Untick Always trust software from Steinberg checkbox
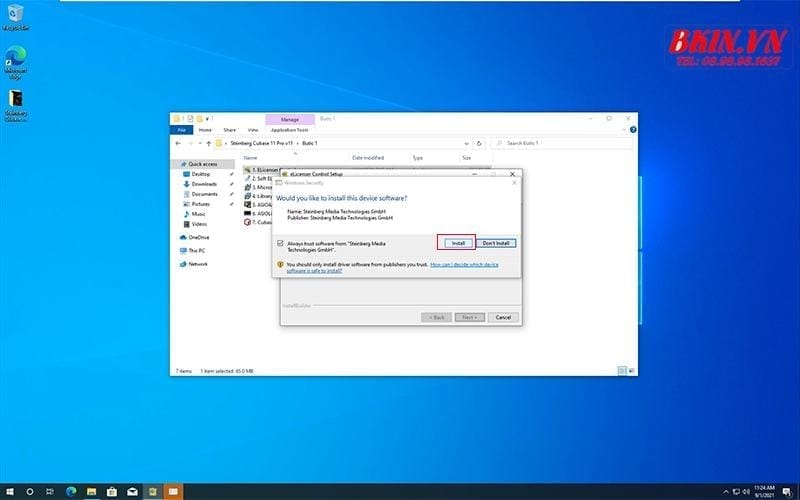The height and width of the screenshot is (500, 800). pos(280,243)
